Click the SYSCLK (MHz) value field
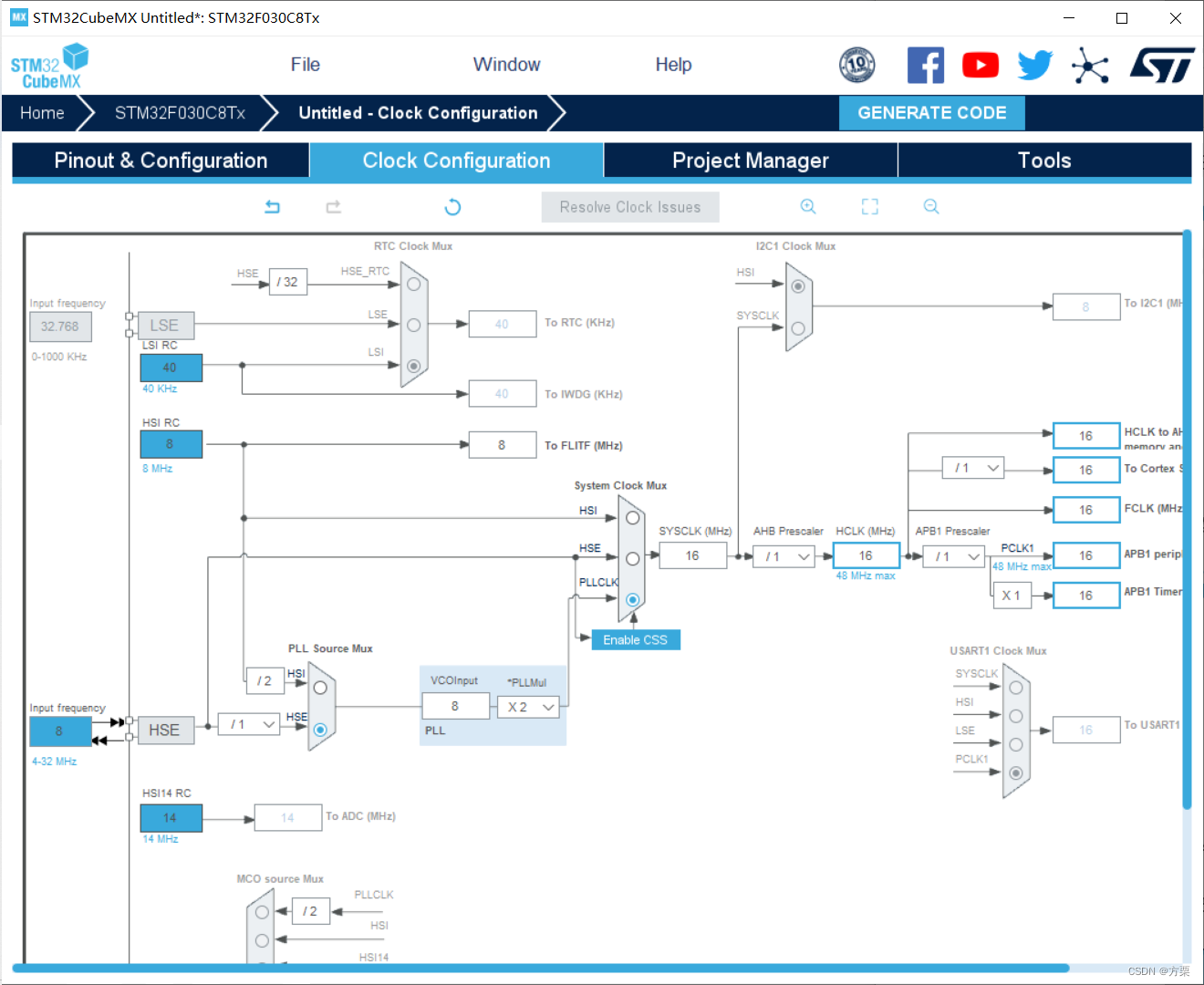 [693, 556]
